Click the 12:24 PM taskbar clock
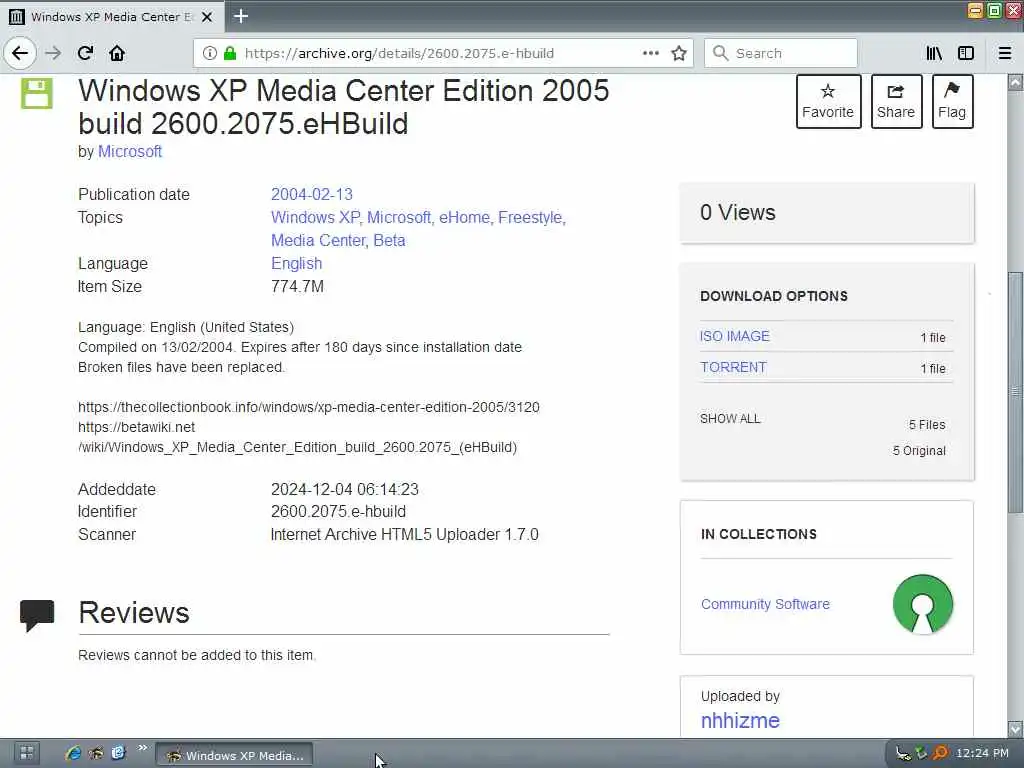Image resolution: width=1024 pixels, height=768 pixels. click(982, 753)
